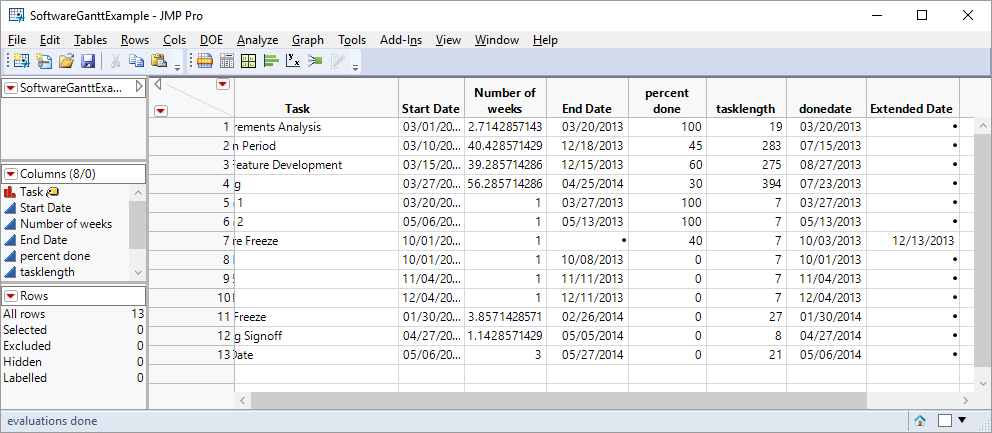Open status bar window list dropdown arrow
The width and height of the screenshot is (992, 433).
click(963, 420)
